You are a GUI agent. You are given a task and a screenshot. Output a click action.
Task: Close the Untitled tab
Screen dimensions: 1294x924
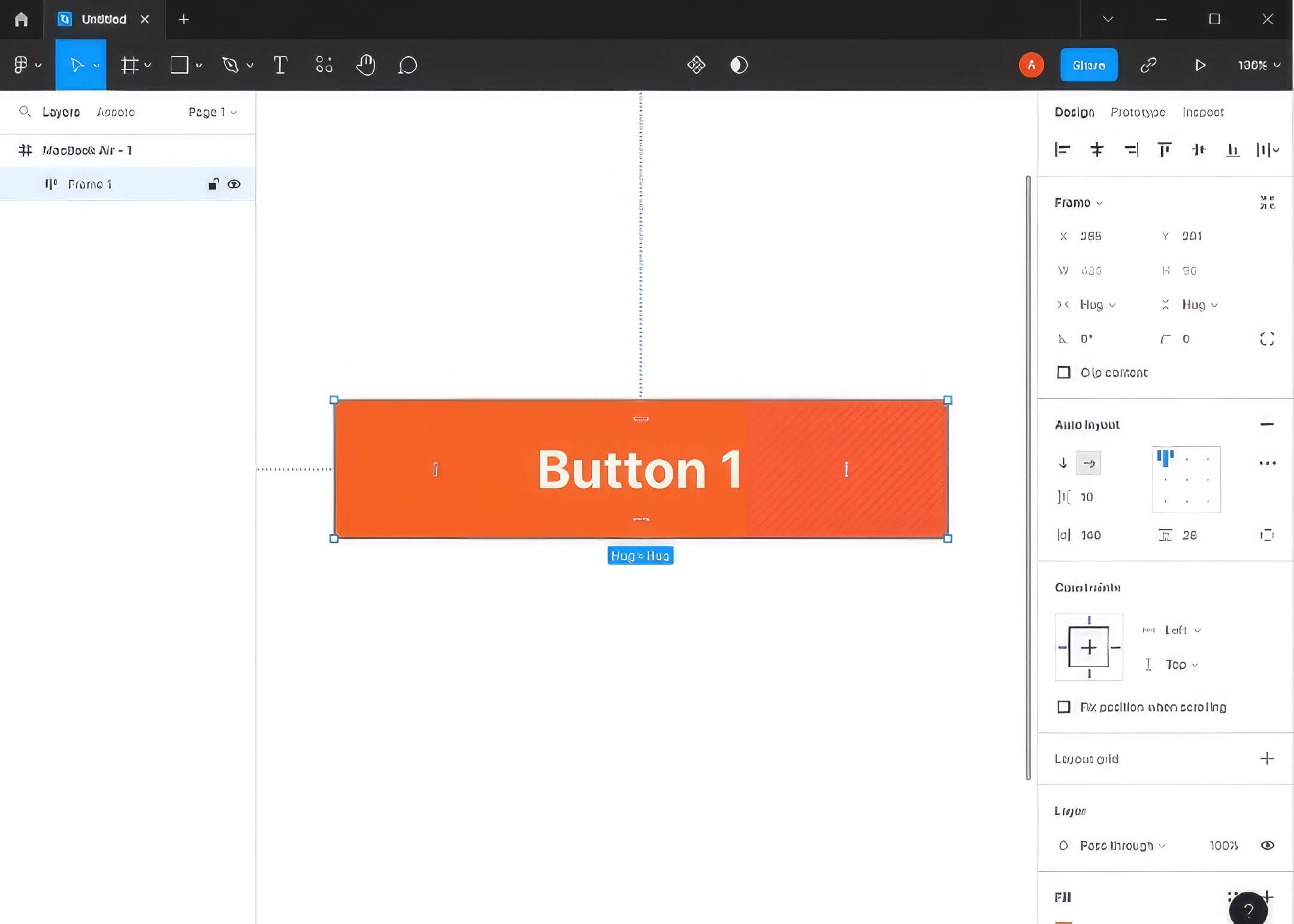point(145,19)
